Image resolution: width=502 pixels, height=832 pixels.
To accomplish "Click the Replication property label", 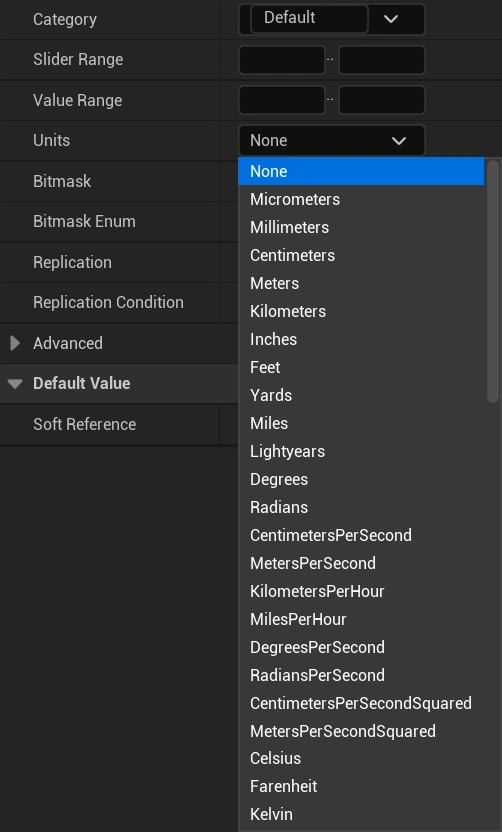I will tap(72, 263).
